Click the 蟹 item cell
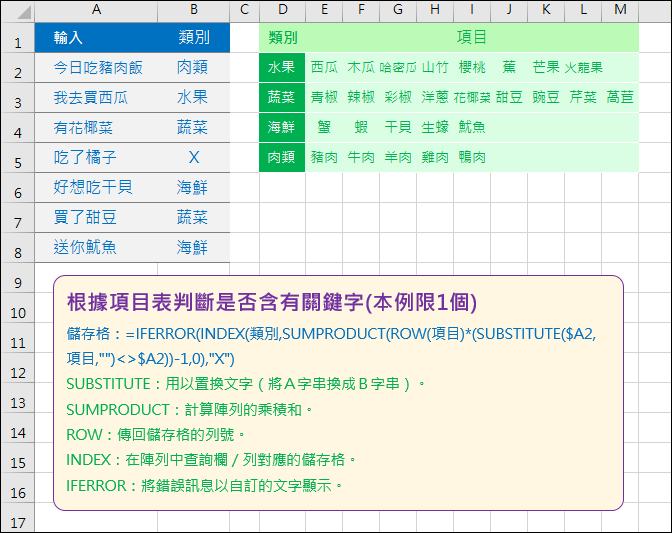672x533 pixels. (324, 128)
